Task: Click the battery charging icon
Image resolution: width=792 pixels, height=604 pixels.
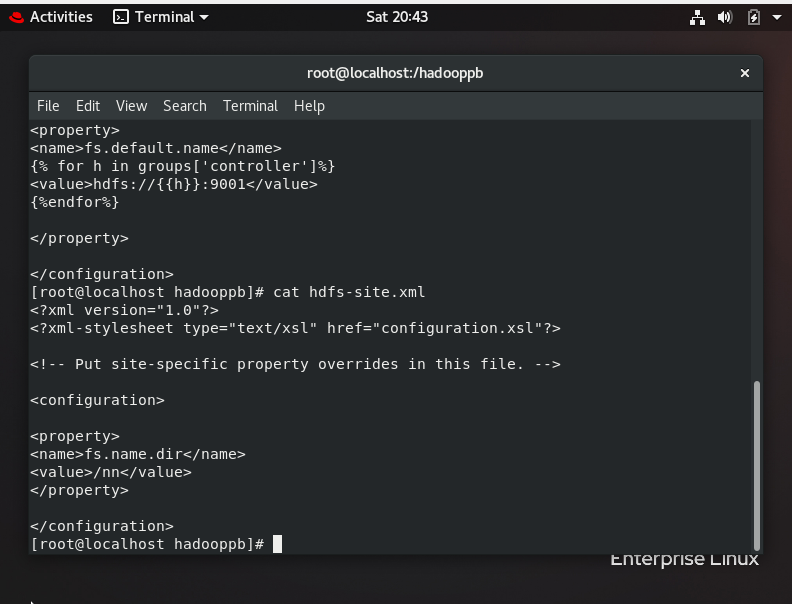Action: tap(754, 18)
